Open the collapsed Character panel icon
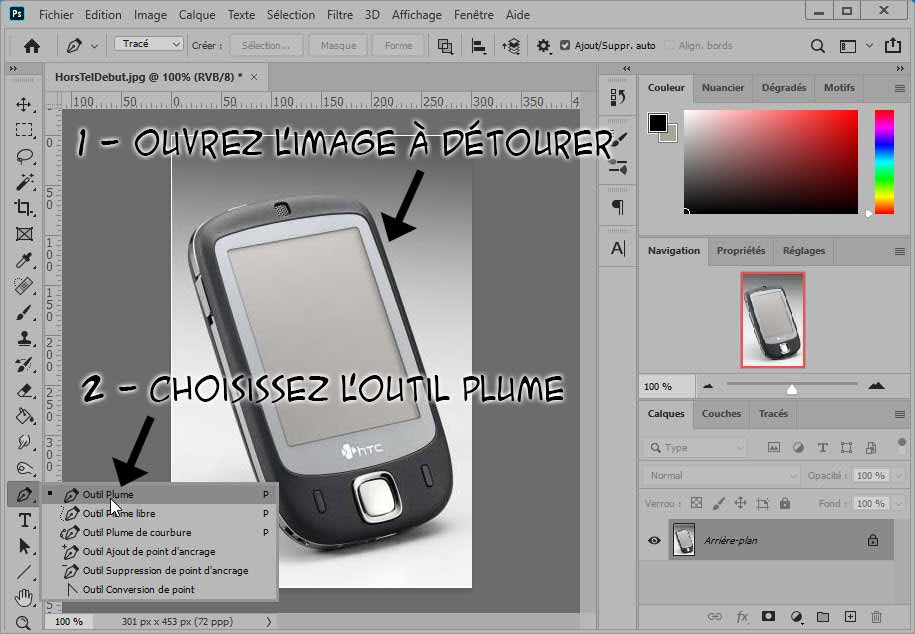The height and width of the screenshot is (634, 915). tap(617, 249)
